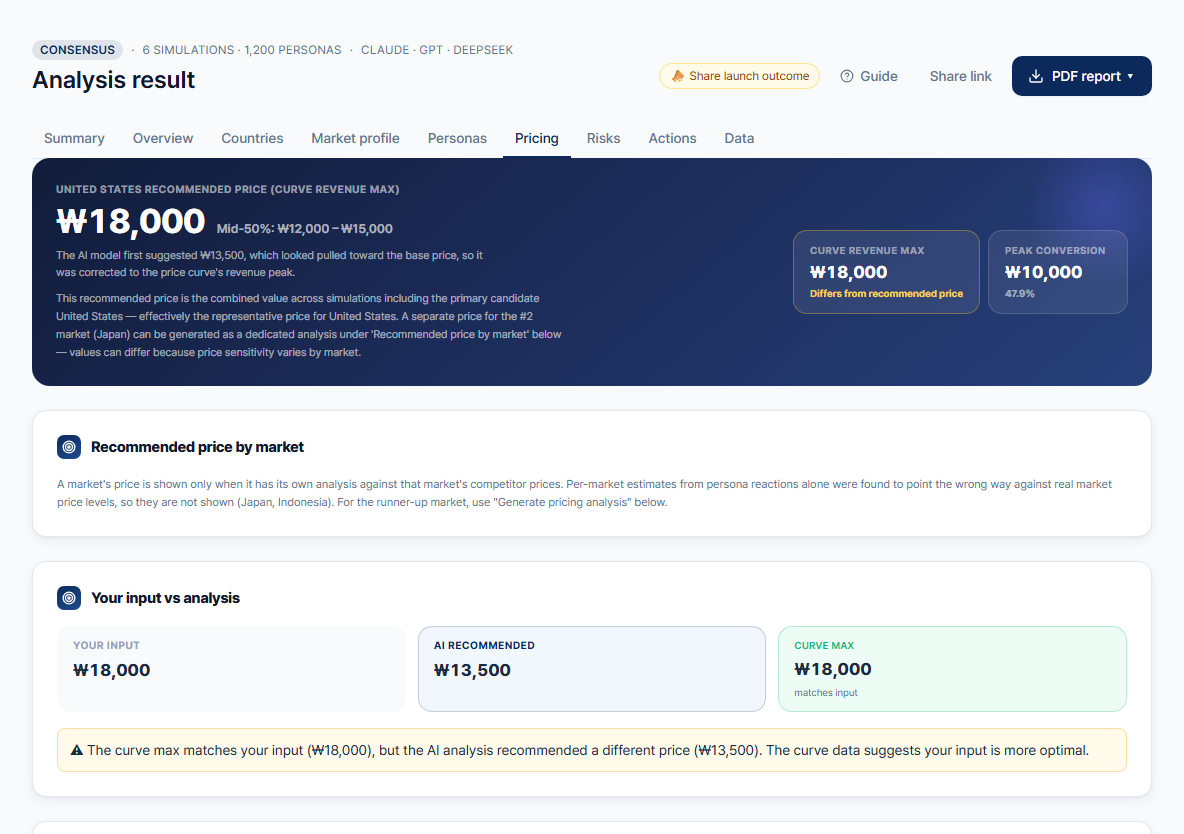Select the active Pricing tab
Image resolution: width=1184 pixels, height=834 pixels.
537,138
